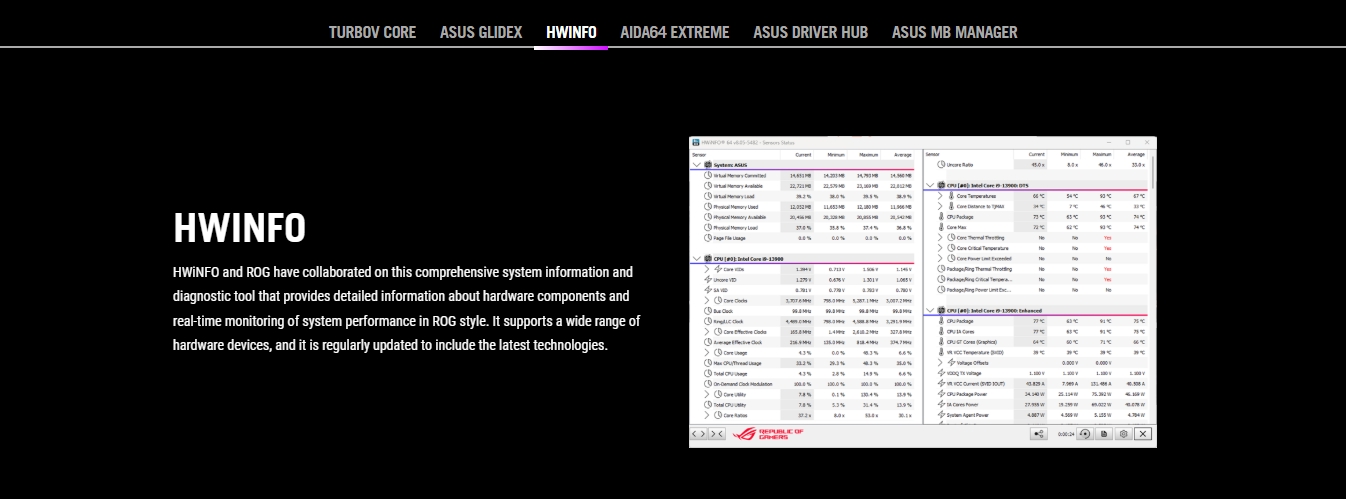Switch to the ASUS MB MANAGER tab

point(955,32)
